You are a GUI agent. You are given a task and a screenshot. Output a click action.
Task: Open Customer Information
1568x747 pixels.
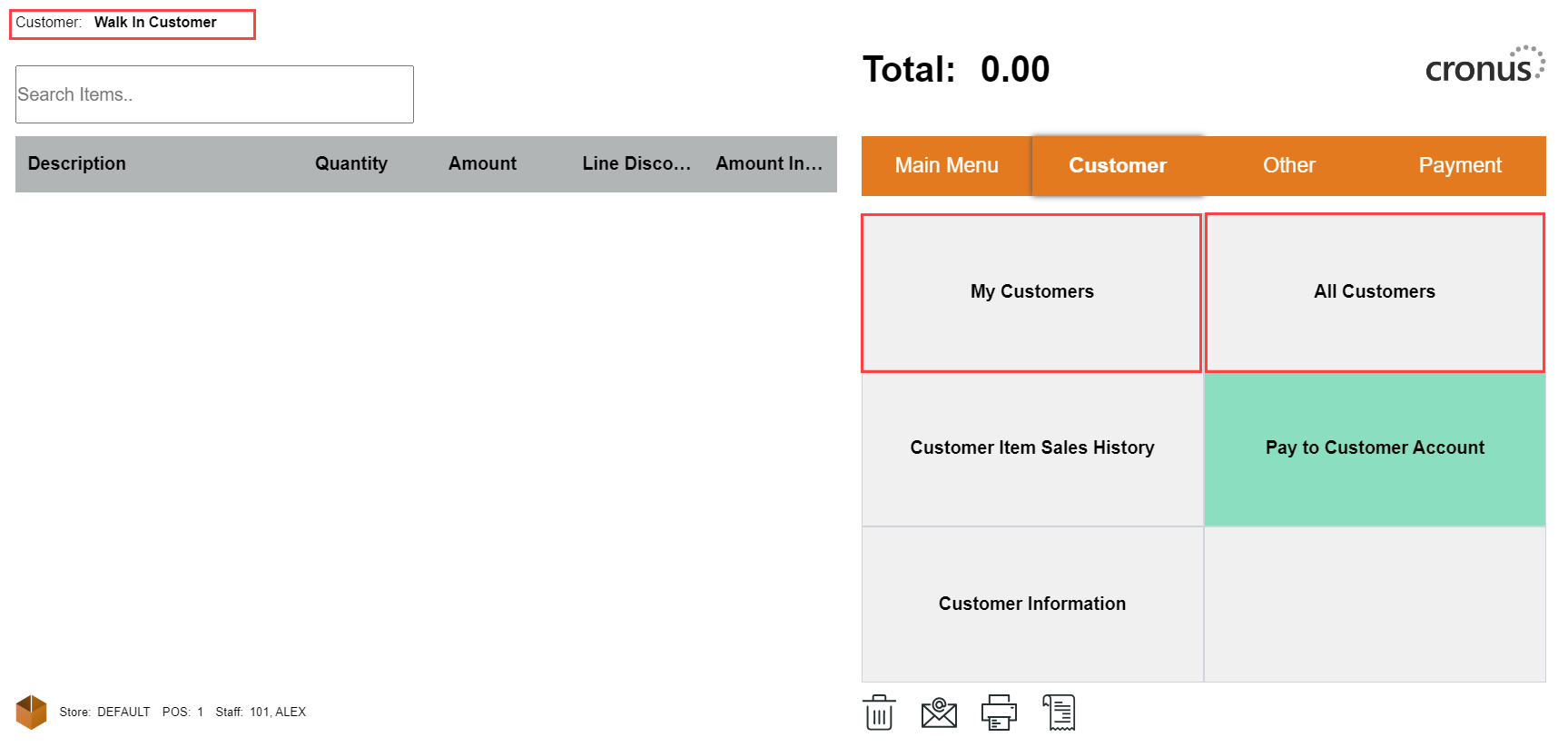click(1031, 604)
